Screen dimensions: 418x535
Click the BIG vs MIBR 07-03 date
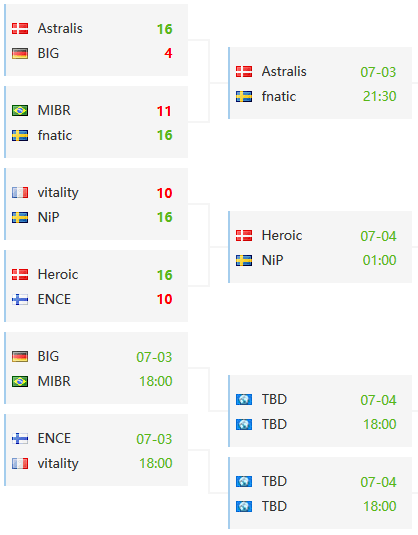click(x=154, y=357)
